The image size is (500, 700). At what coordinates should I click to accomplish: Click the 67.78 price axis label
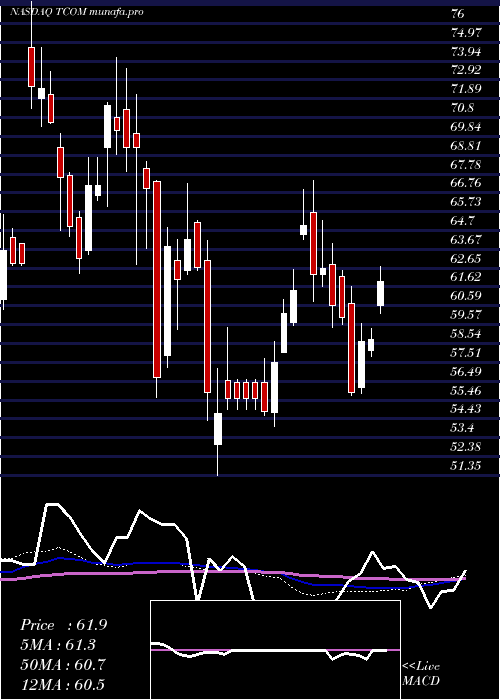467,165
